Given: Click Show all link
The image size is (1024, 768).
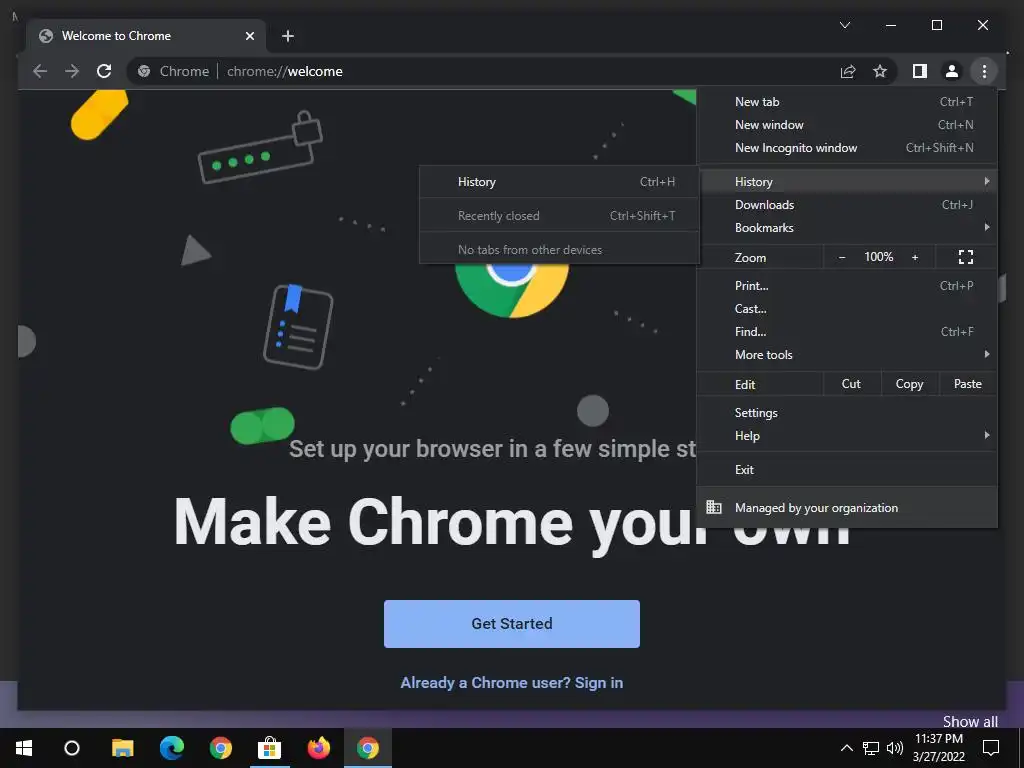Looking at the screenshot, I should (970, 721).
